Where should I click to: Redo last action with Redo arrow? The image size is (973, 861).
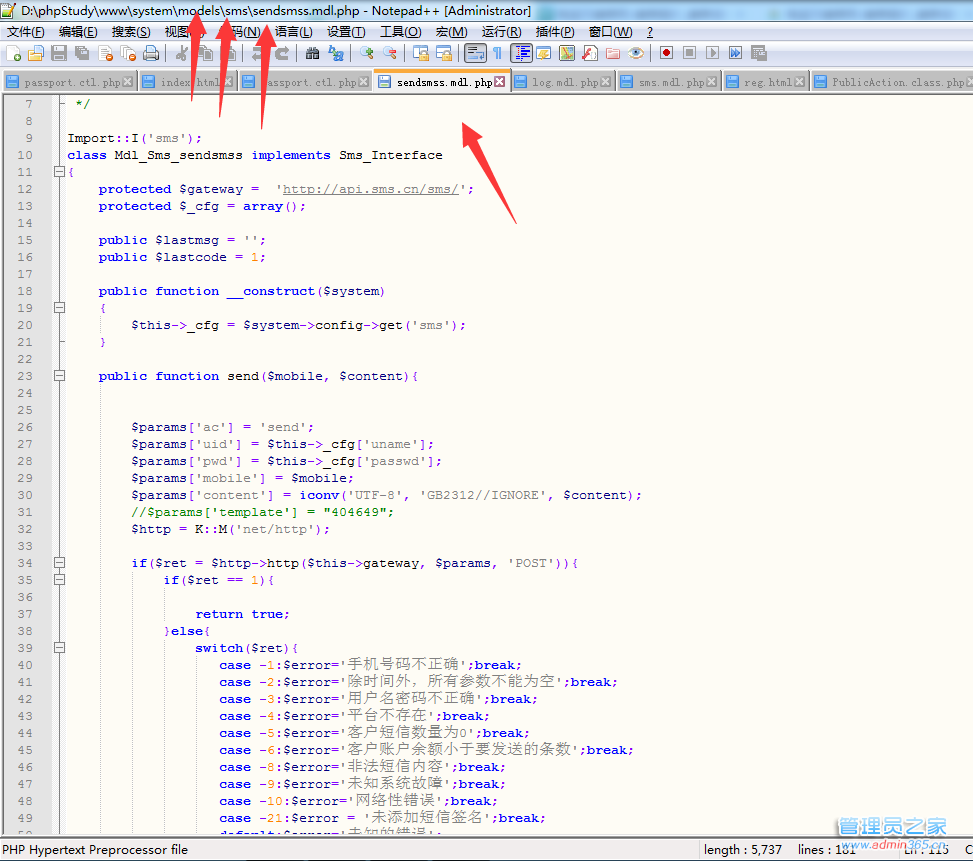click(x=282, y=53)
